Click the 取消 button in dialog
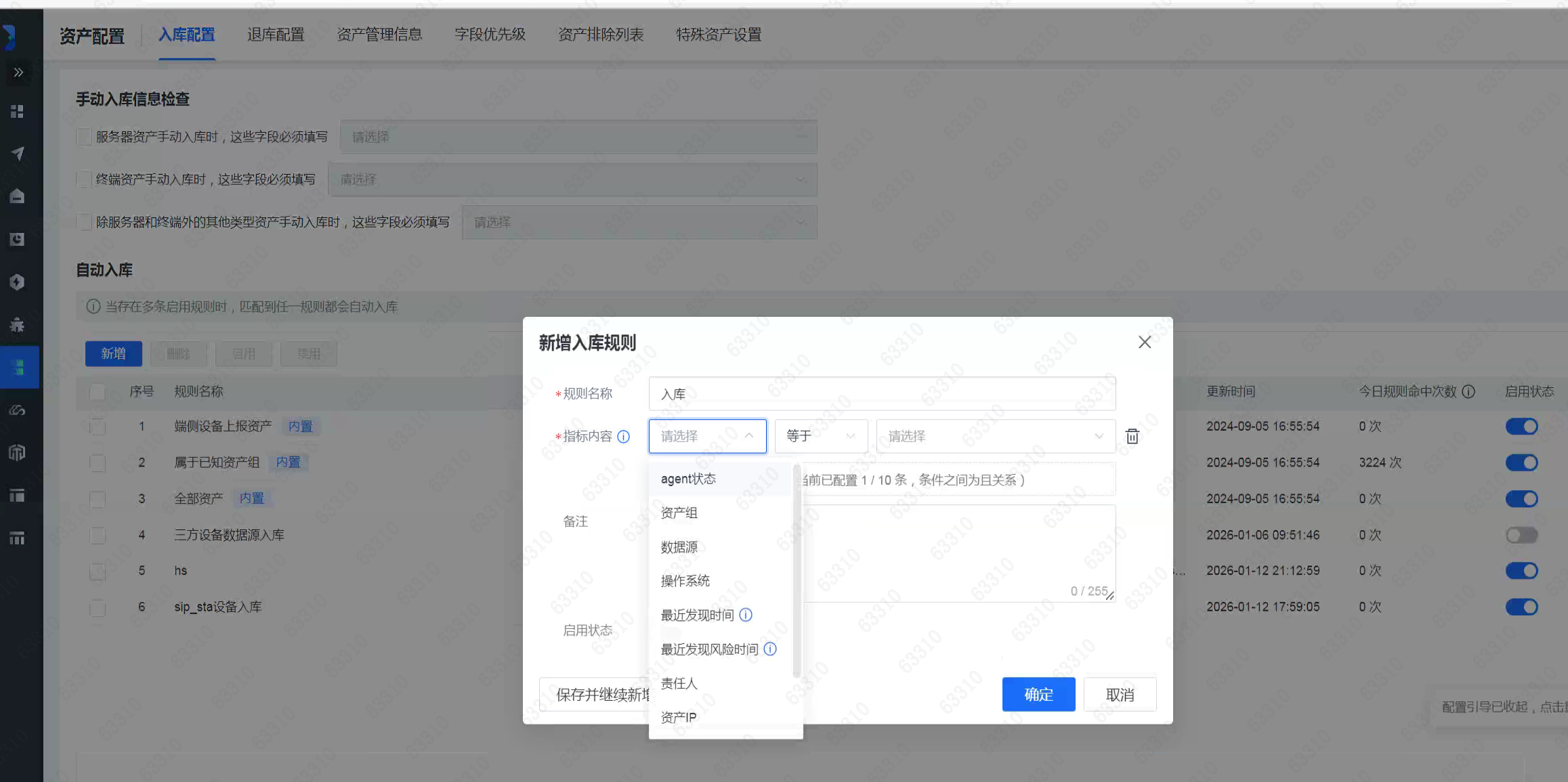Screen dimensions: 1568x782 click(1119, 694)
